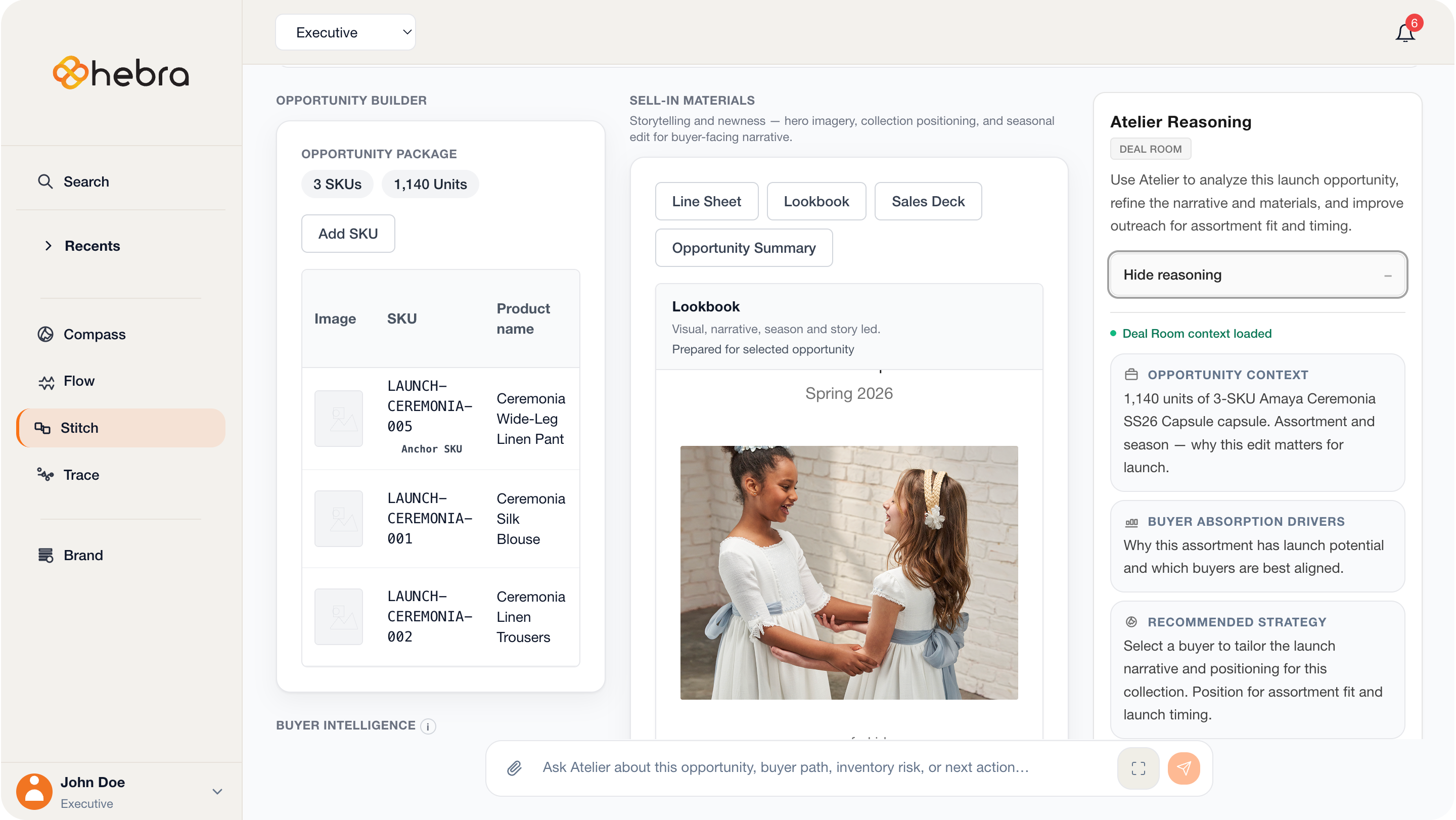Open Search from the sidebar
This screenshot has height=820, width=1456.
coord(86,181)
